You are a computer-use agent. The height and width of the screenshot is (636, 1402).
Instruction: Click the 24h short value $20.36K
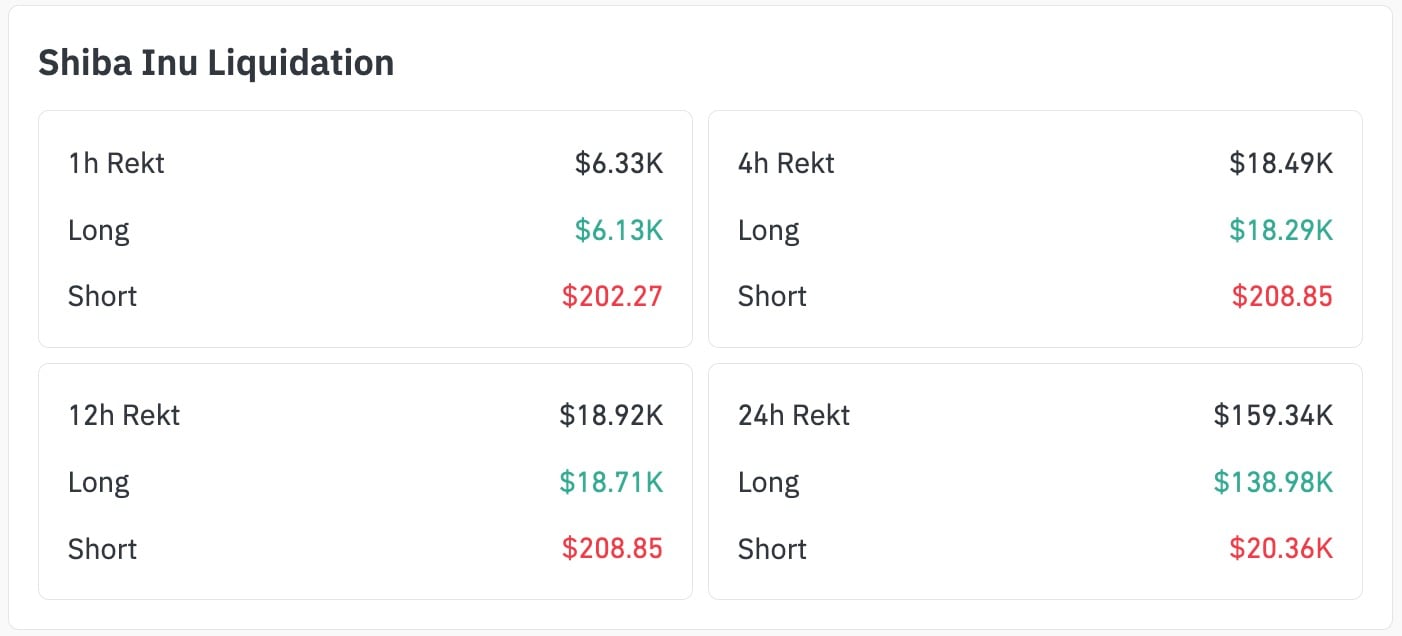(x=1281, y=548)
